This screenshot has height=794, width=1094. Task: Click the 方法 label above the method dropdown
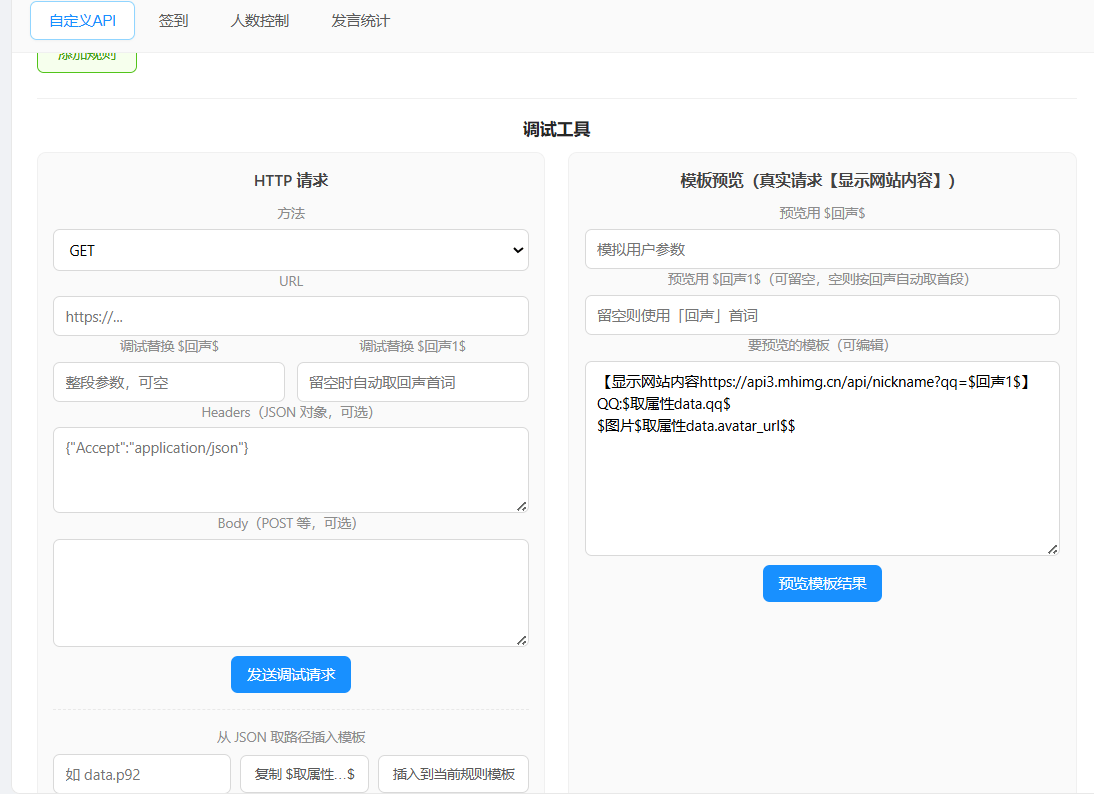[x=291, y=214]
